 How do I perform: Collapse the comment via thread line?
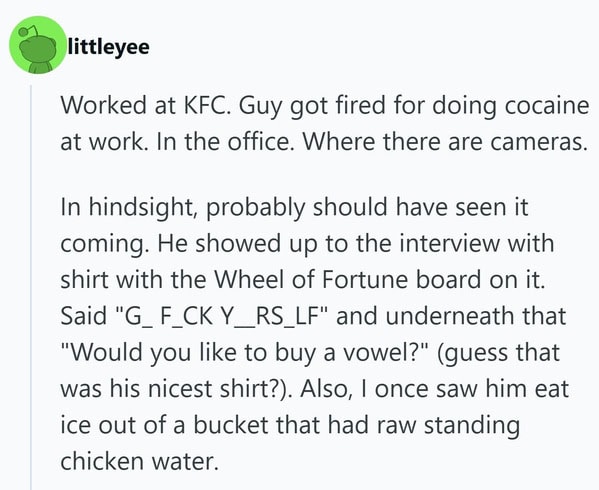31,287
